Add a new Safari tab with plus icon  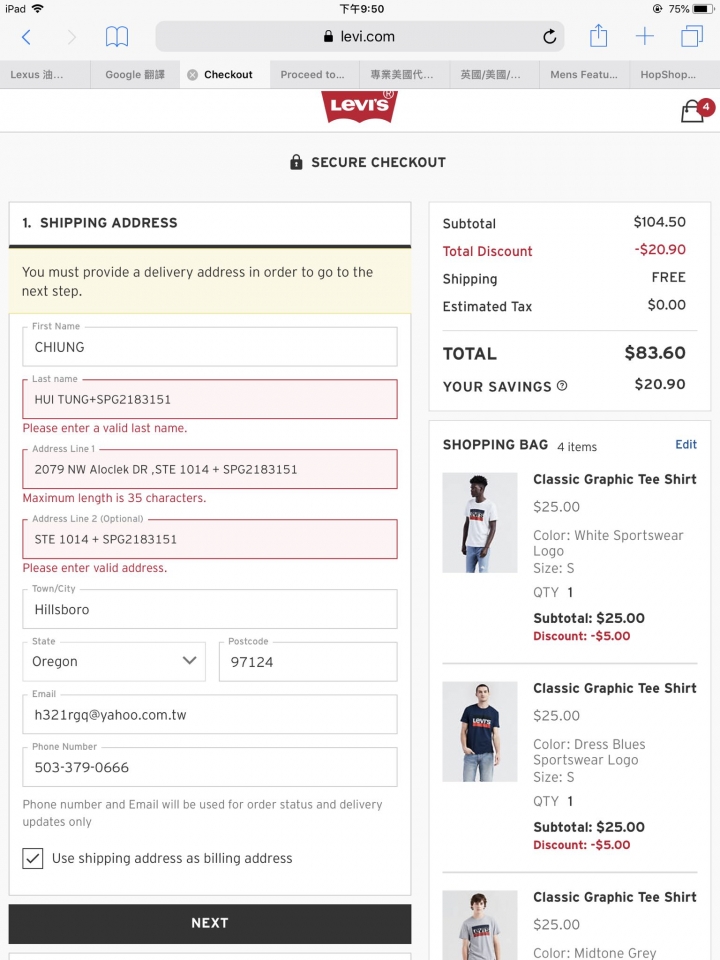(645, 36)
